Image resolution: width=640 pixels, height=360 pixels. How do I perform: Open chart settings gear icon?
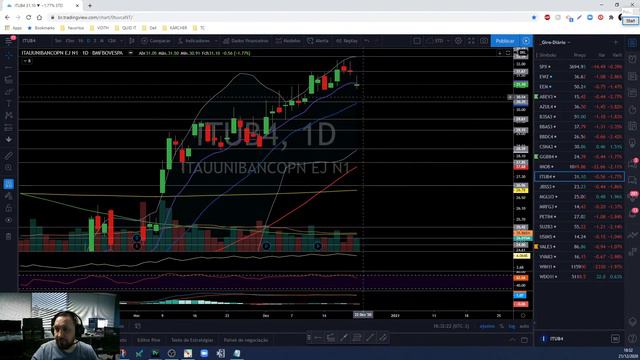tap(458, 41)
